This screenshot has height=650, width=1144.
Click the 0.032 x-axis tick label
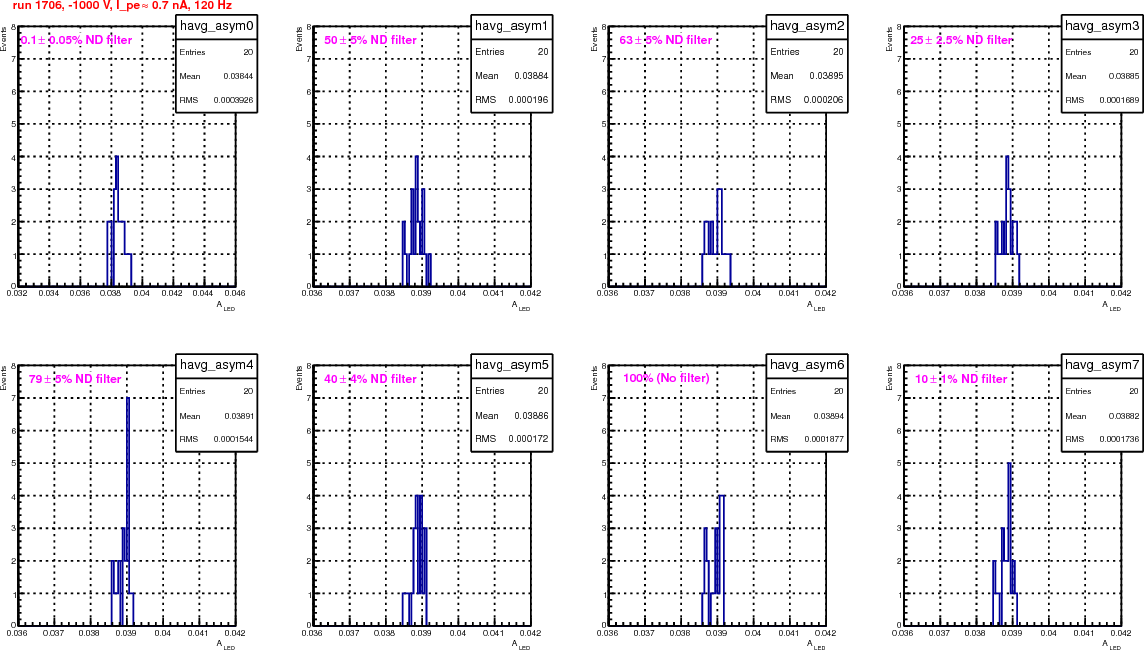[x=16, y=293]
